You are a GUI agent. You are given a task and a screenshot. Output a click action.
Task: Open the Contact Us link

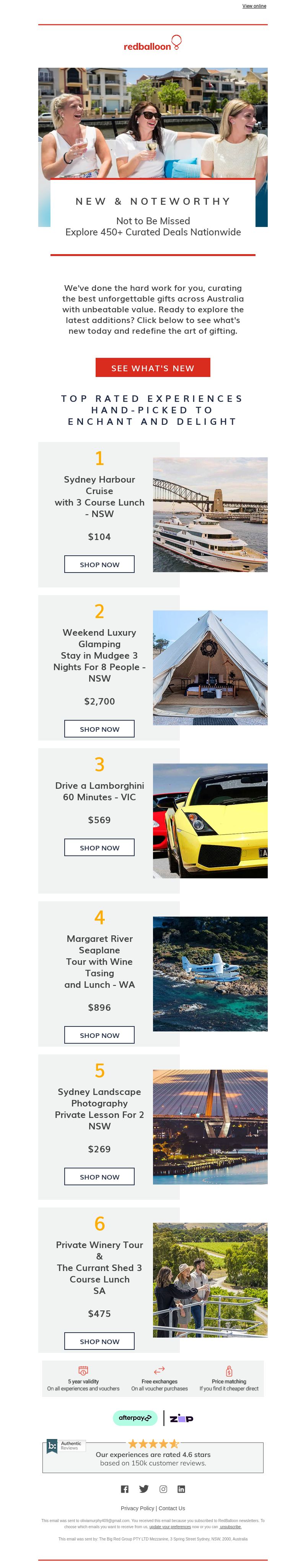click(x=172, y=1508)
